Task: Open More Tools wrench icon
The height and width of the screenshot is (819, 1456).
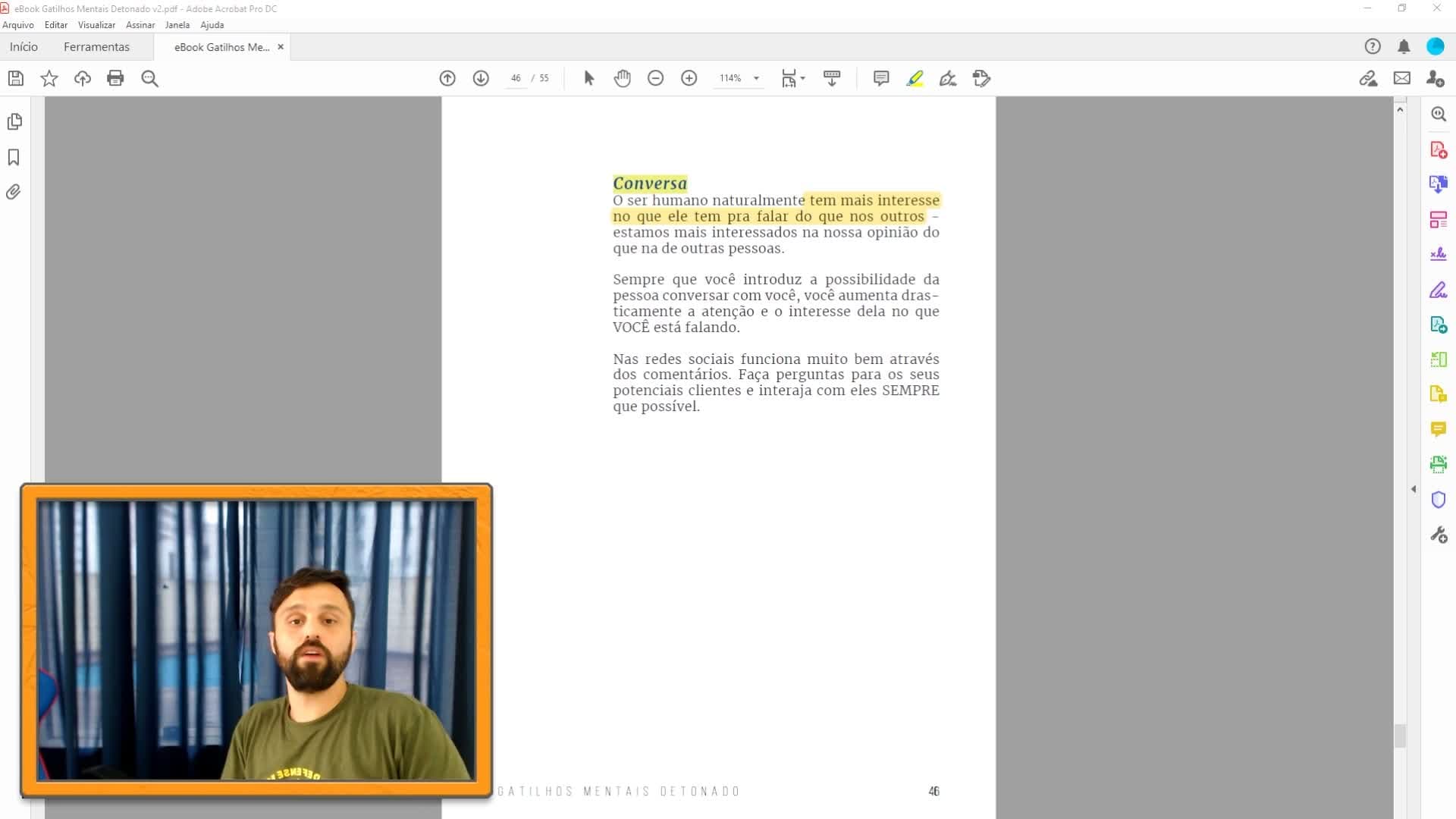Action: click(1439, 535)
